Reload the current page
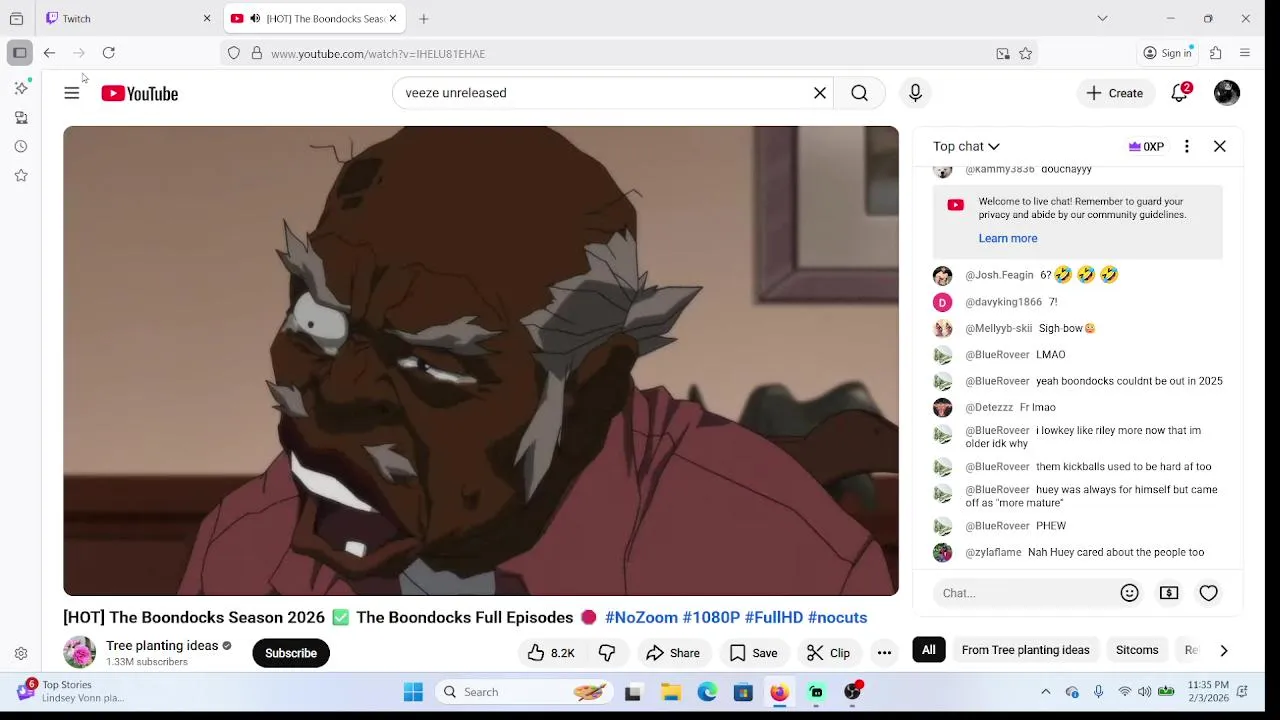The image size is (1280, 720). 109,53
